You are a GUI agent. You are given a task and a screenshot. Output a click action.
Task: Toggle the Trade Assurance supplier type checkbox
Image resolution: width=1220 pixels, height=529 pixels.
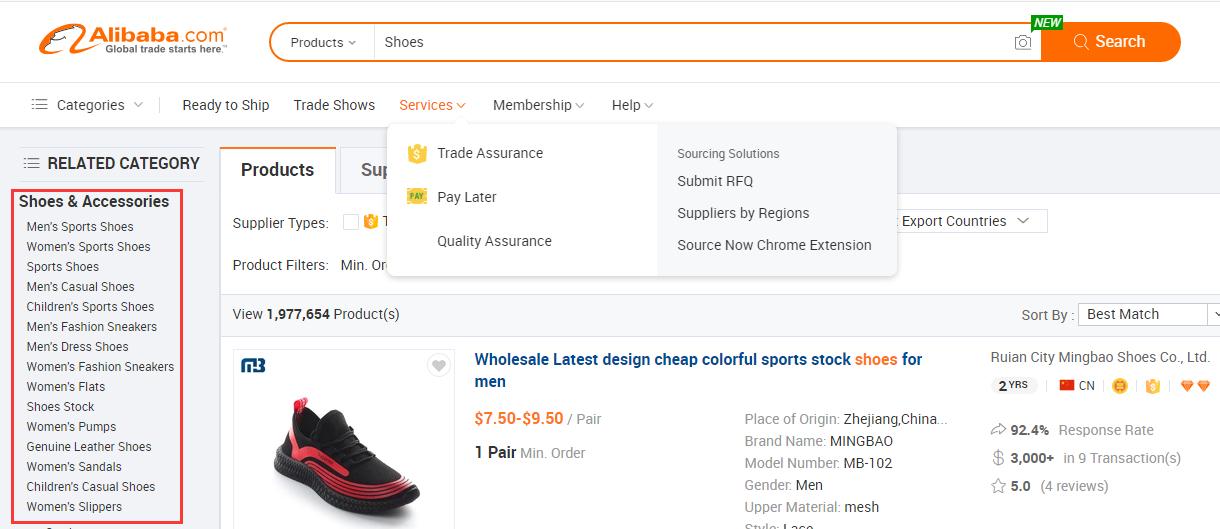pos(351,222)
